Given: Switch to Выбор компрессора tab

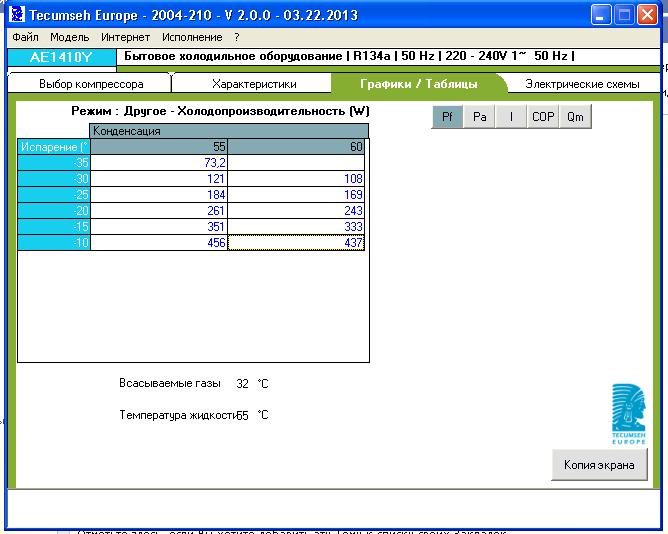Looking at the screenshot, I should pyautogui.click(x=91, y=84).
